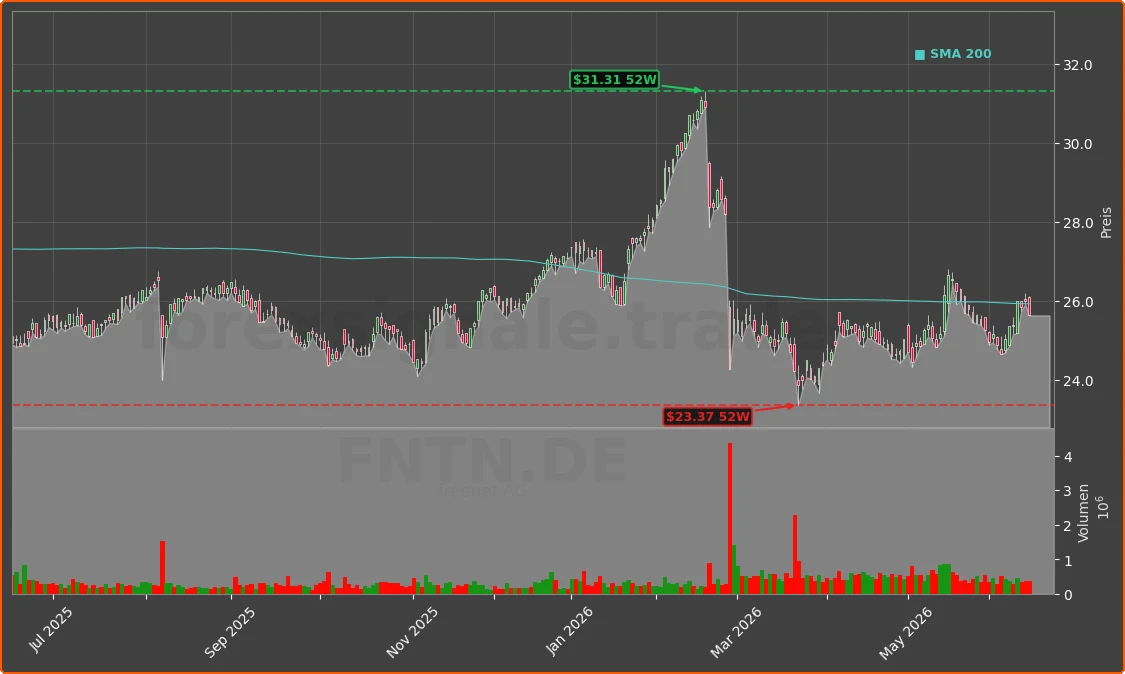
Task: Click the volume axis value 2
Action: click(x=1068, y=526)
